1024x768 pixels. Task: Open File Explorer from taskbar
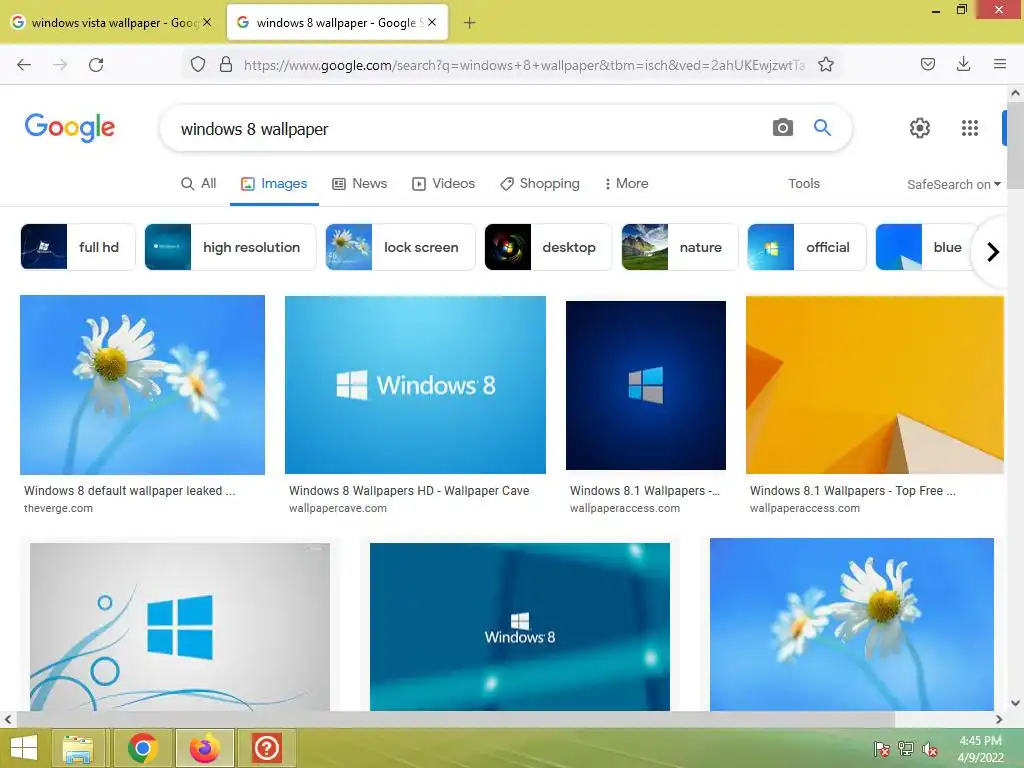(x=78, y=748)
